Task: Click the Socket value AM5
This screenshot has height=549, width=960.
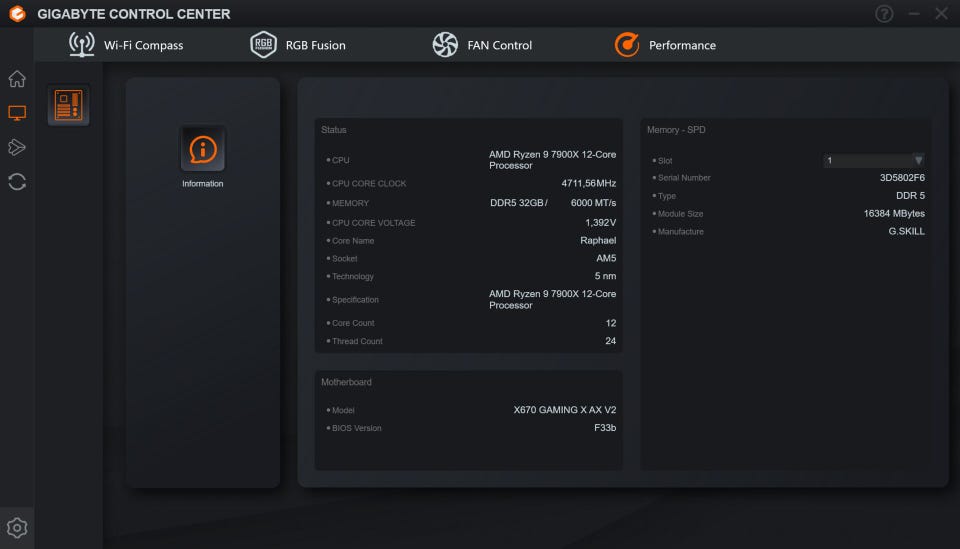Action: [606, 258]
